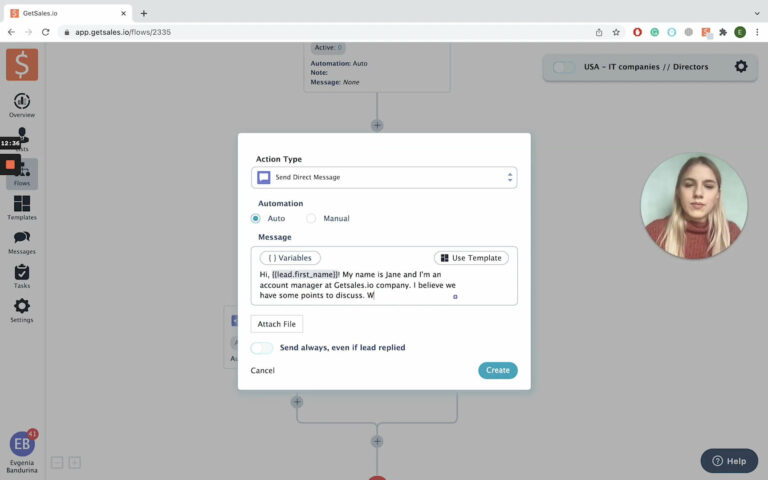This screenshot has height=480, width=768.
Task: Open Chrome three-dot menu
Action: [757, 32]
